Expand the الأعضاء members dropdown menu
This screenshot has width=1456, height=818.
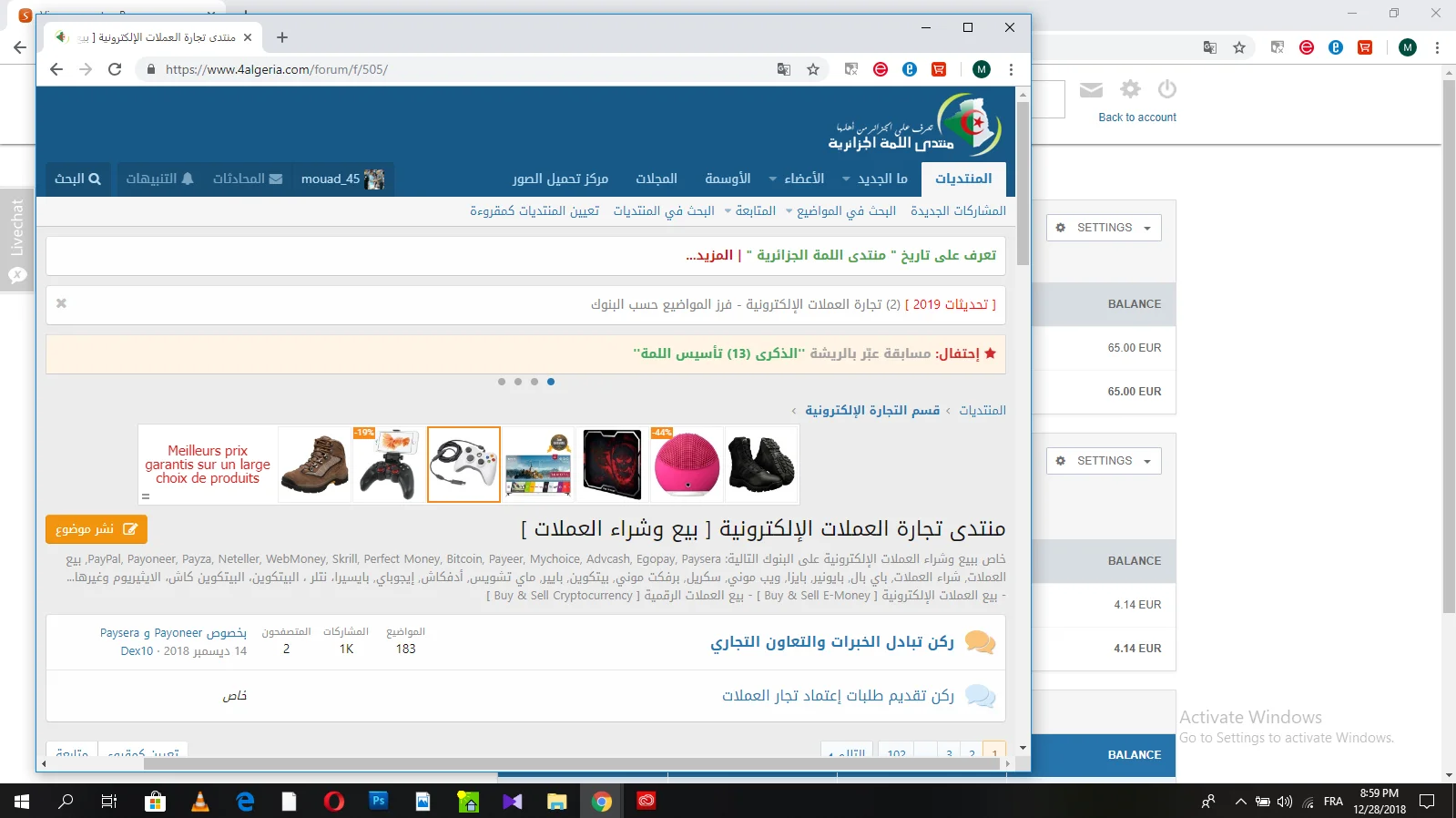tap(797, 179)
